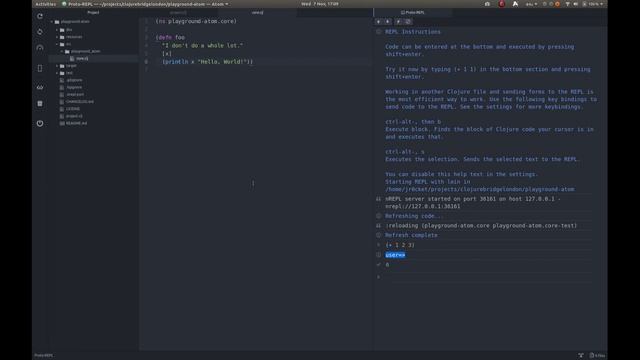This screenshot has height=360, width=640.
Task: Click the A-shaped tray icon in top bar
Action: pos(515,4)
